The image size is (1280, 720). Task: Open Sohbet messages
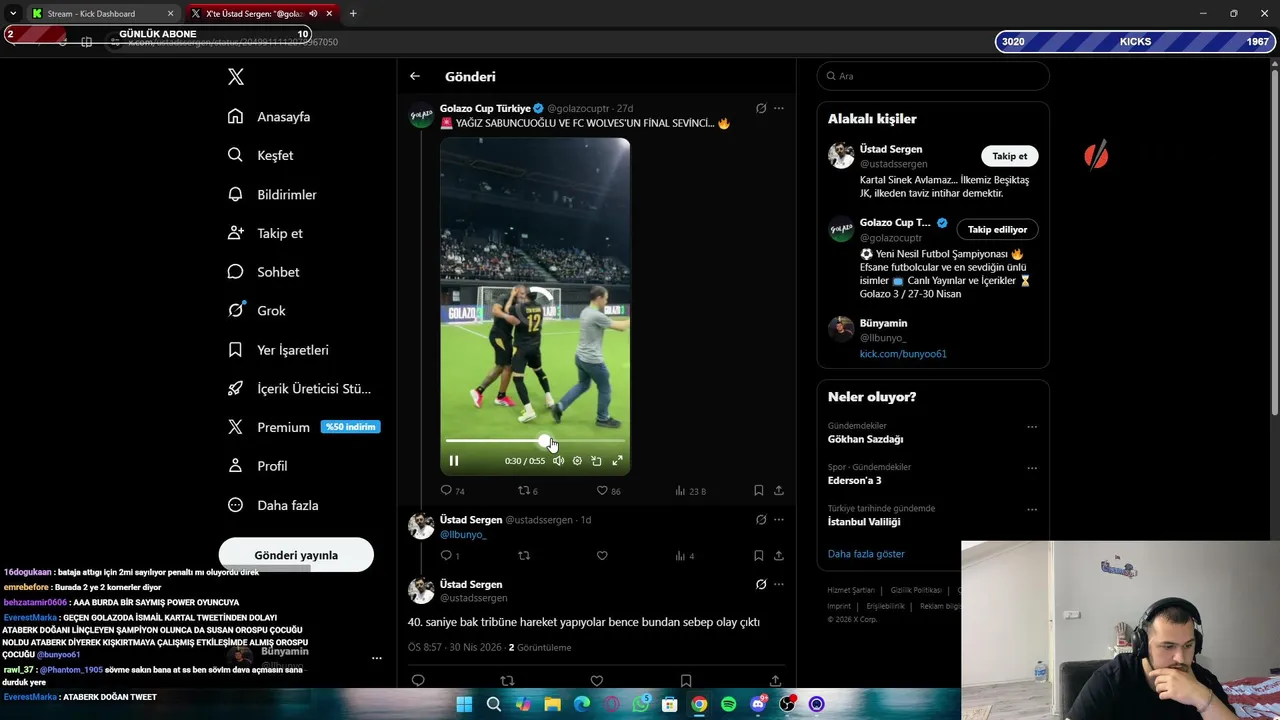263,272
